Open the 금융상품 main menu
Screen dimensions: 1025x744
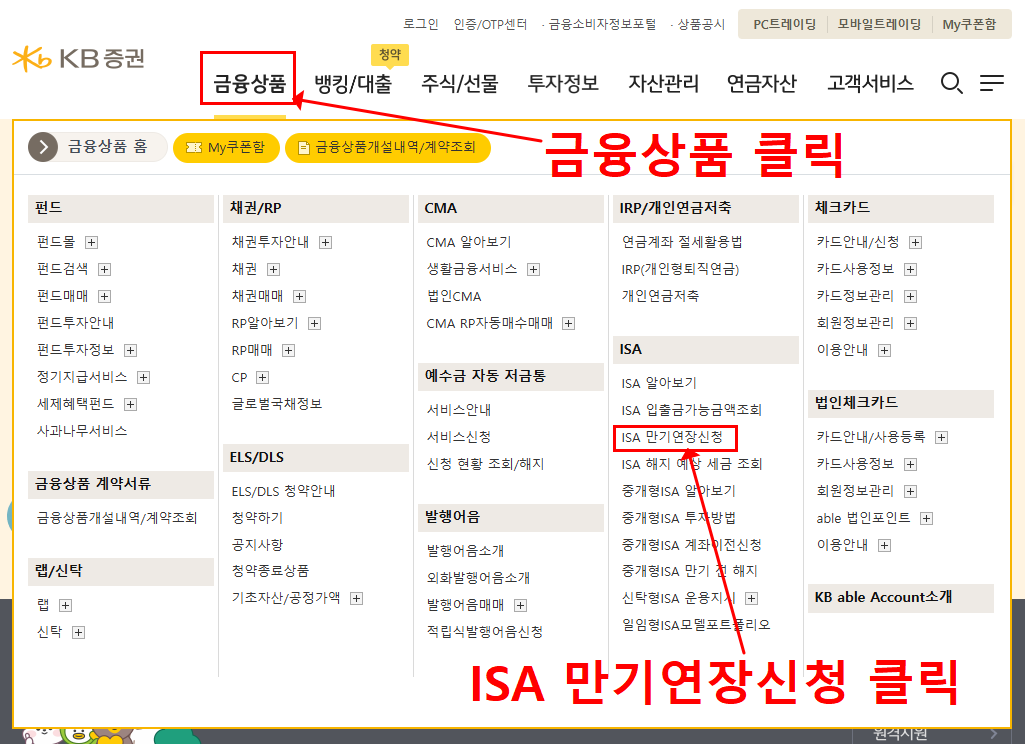coord(250,83)
